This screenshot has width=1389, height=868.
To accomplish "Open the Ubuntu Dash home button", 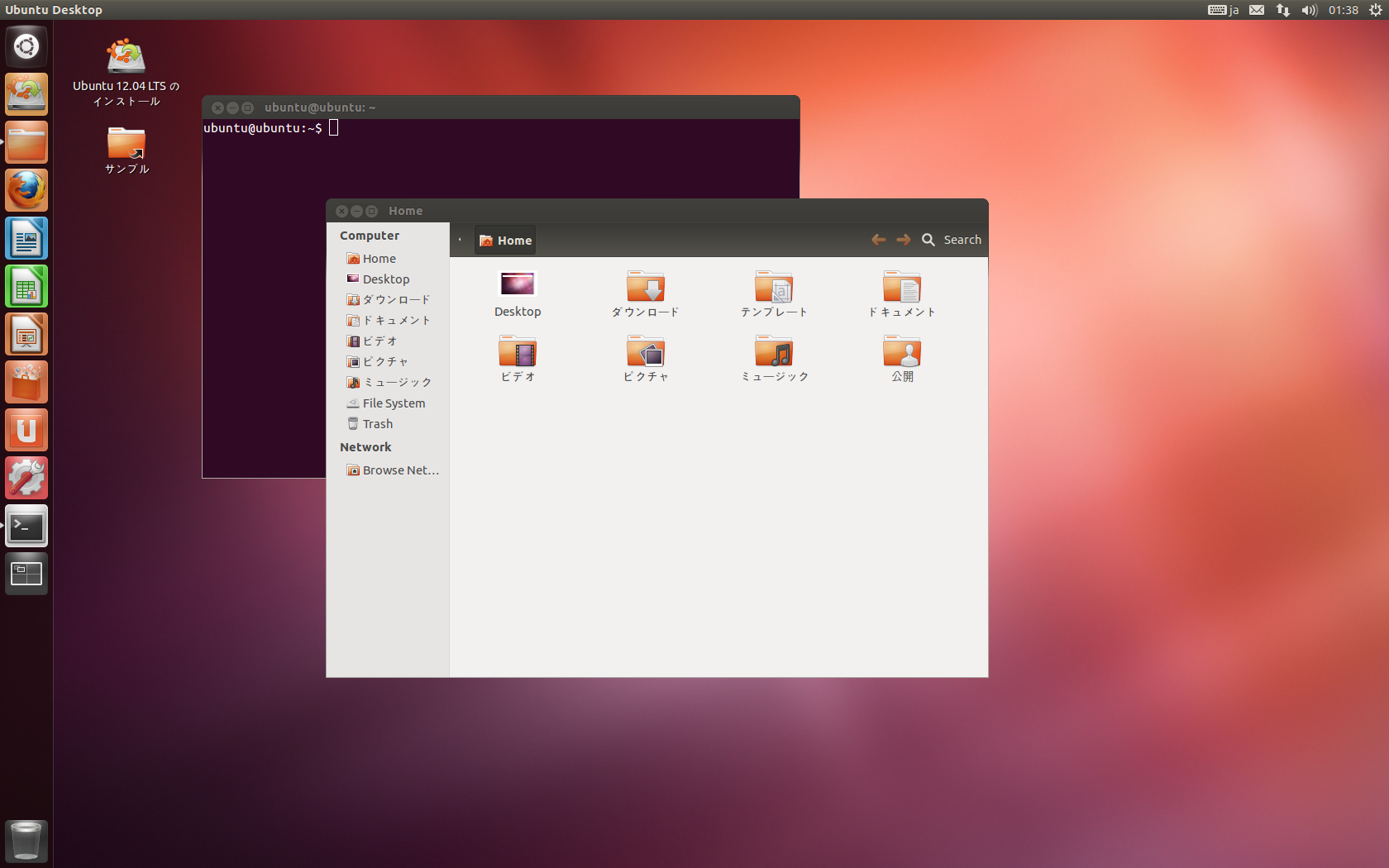I will click(x=26, y=46).
